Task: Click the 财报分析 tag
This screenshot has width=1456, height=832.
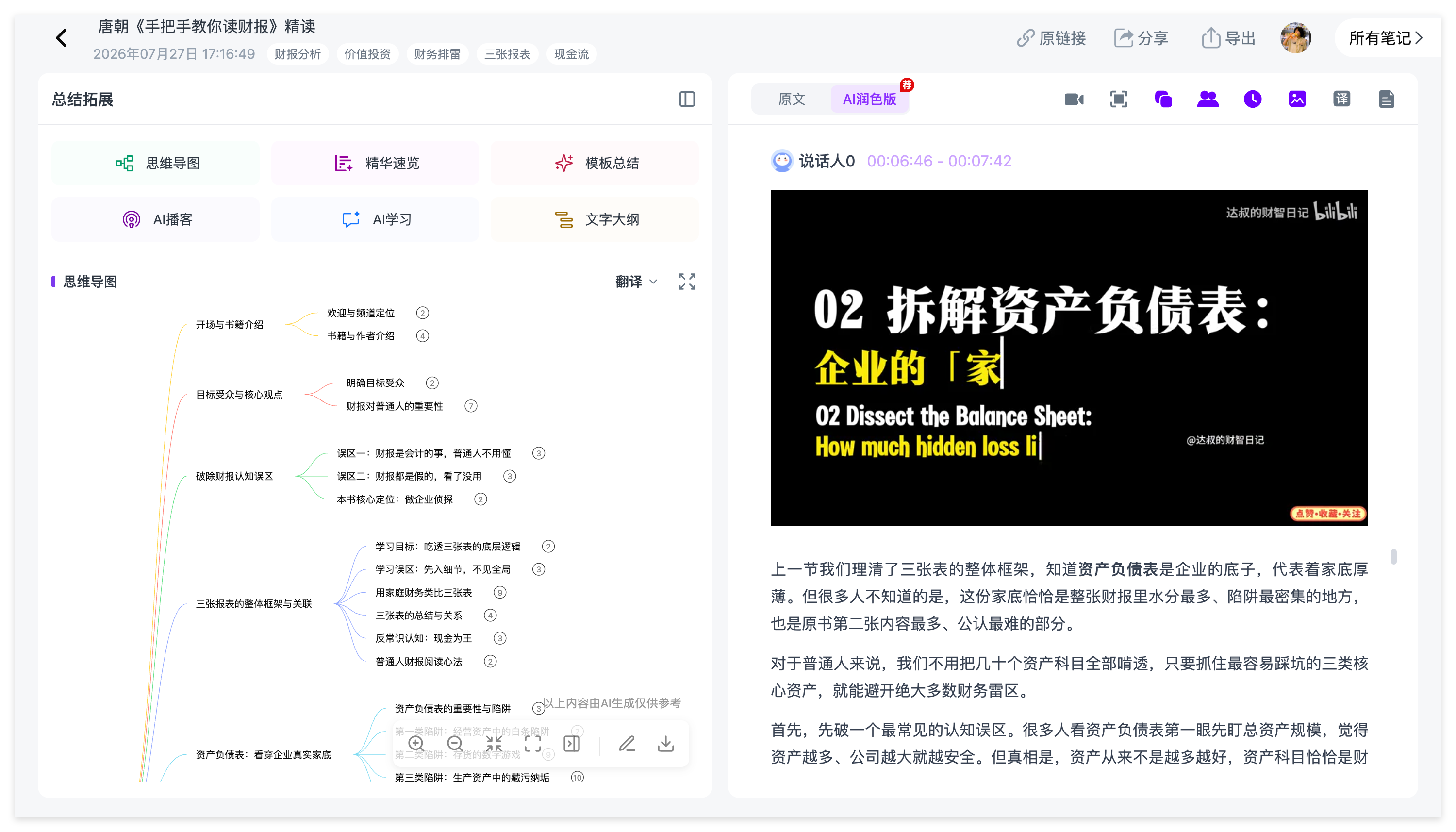Action: [x=297, y=54]
